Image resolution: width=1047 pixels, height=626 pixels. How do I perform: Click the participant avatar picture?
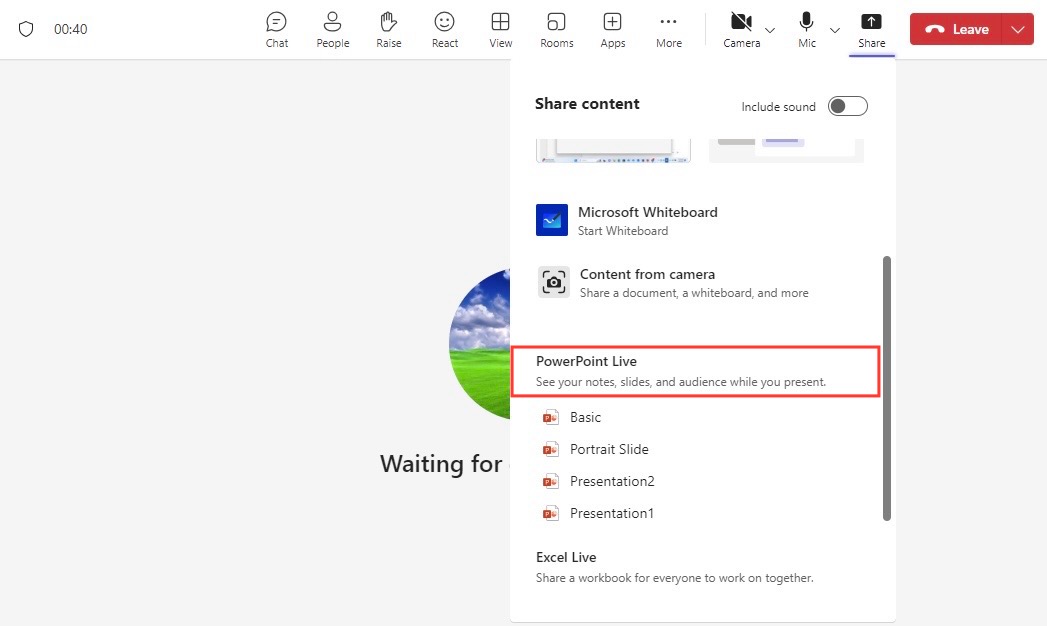click(x=479, y=344)
